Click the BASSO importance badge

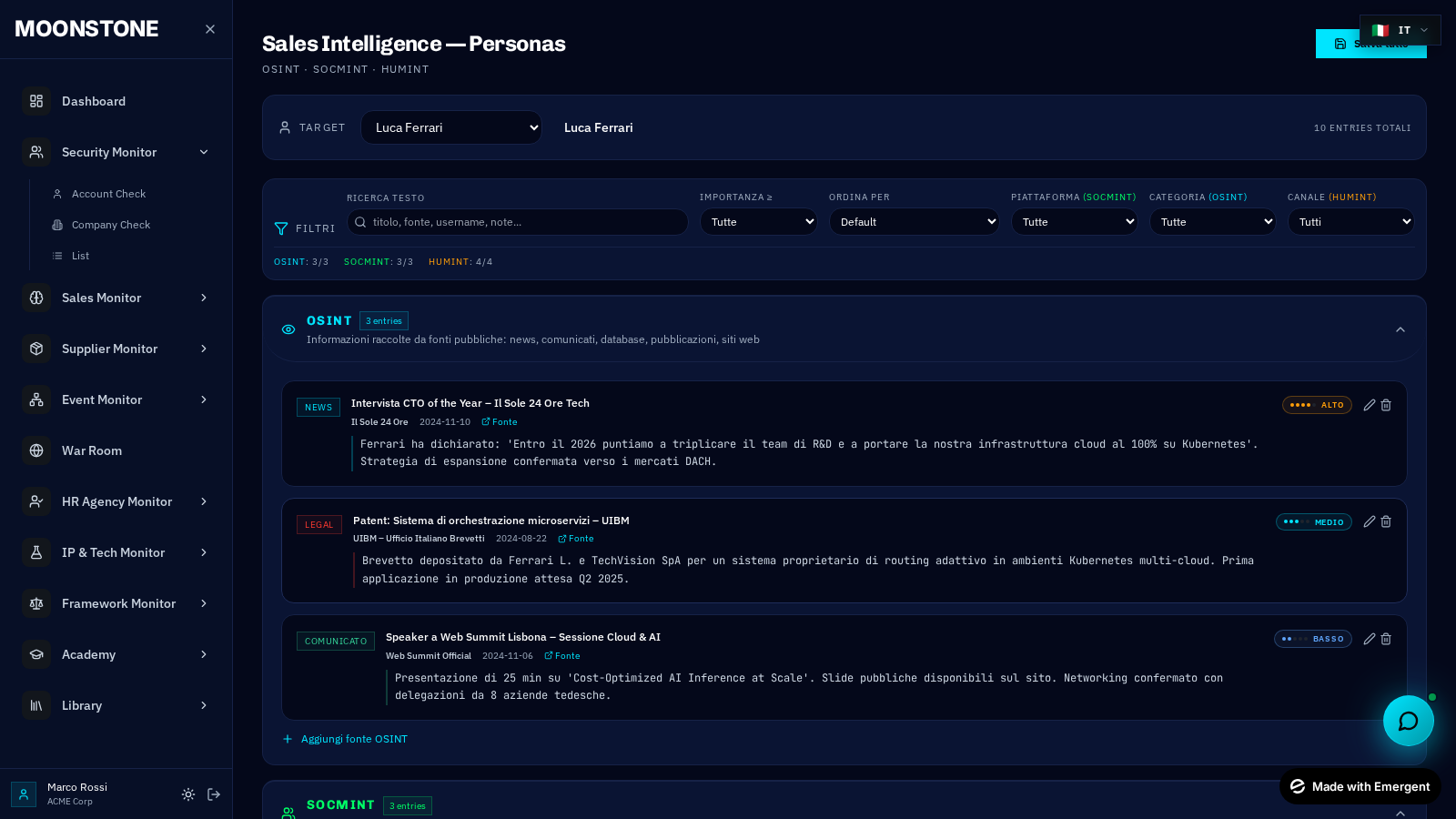pyautogui.click(x=1313, y=639)
